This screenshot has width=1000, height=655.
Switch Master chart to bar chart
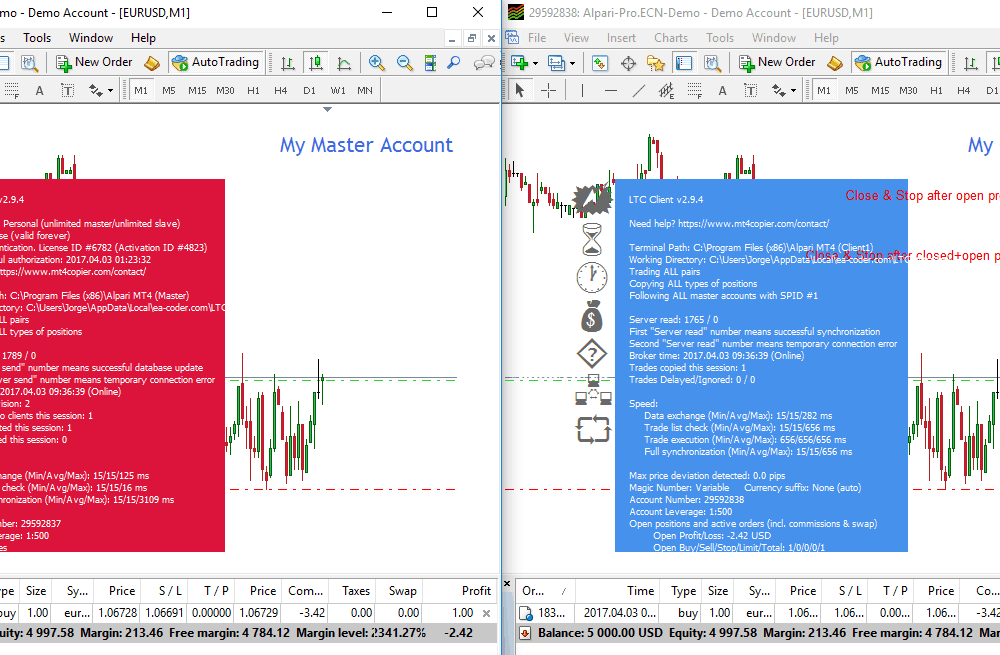[x=288, y=63]
